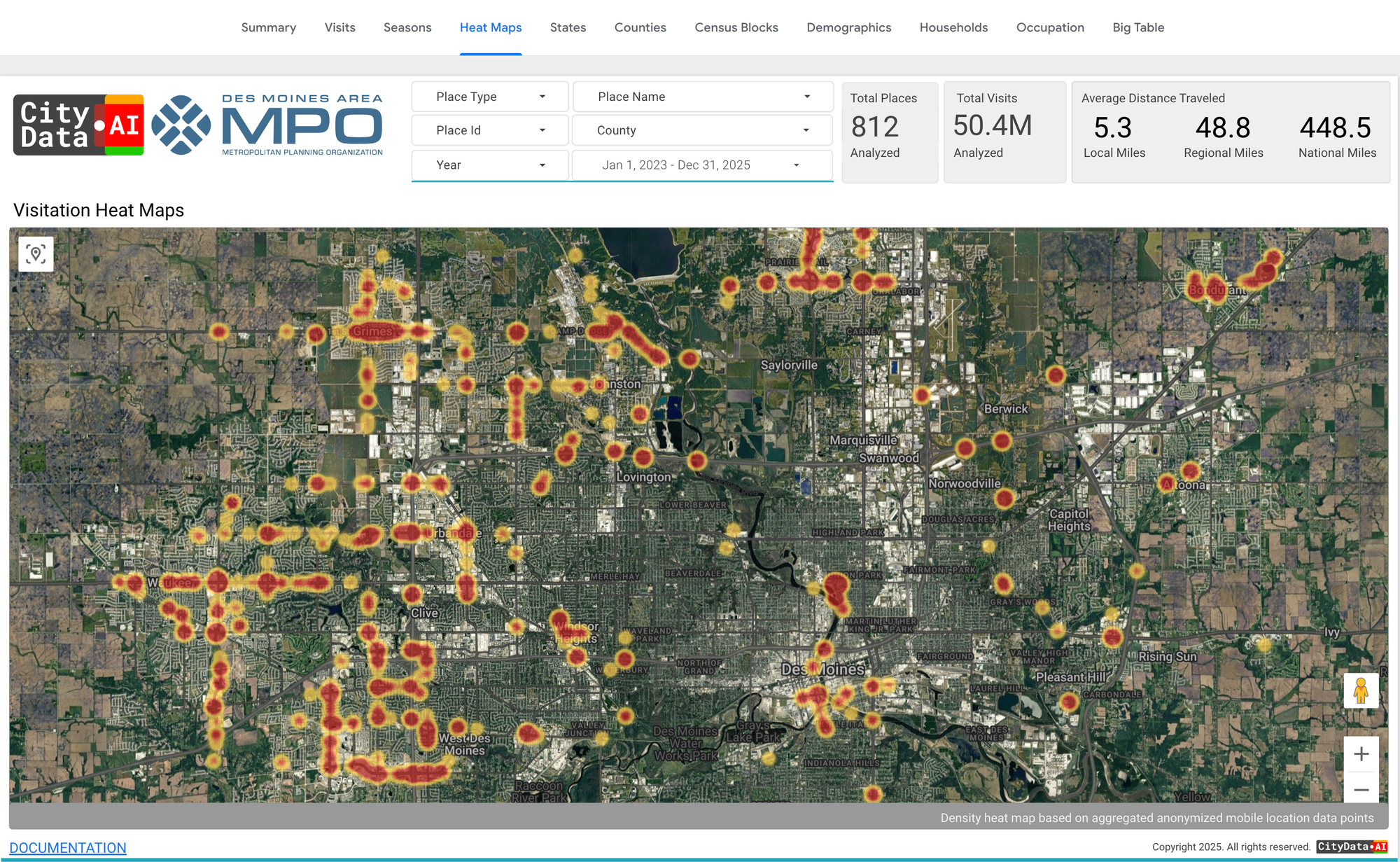Open the Demographics tab

click(x=848, y=27)
